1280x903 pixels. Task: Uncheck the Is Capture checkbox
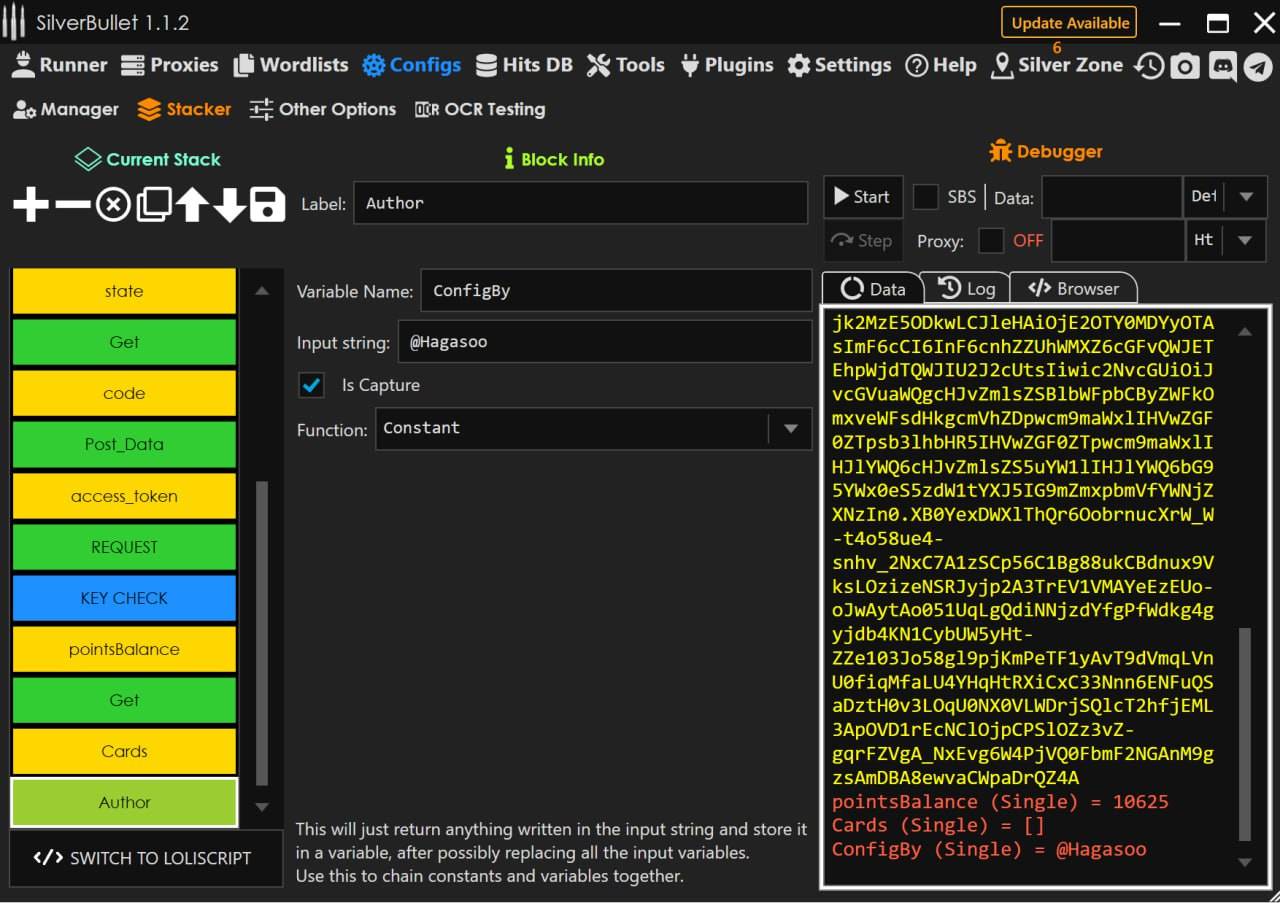pos(312,385)
